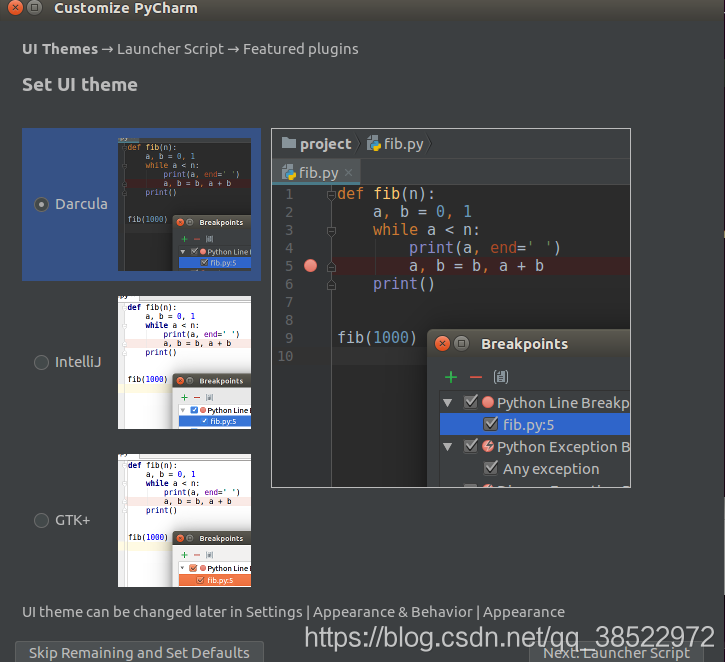Click the group breakpoints icon in preview
Viewport: 725px width, 662px height.
(x=501, y=377)
